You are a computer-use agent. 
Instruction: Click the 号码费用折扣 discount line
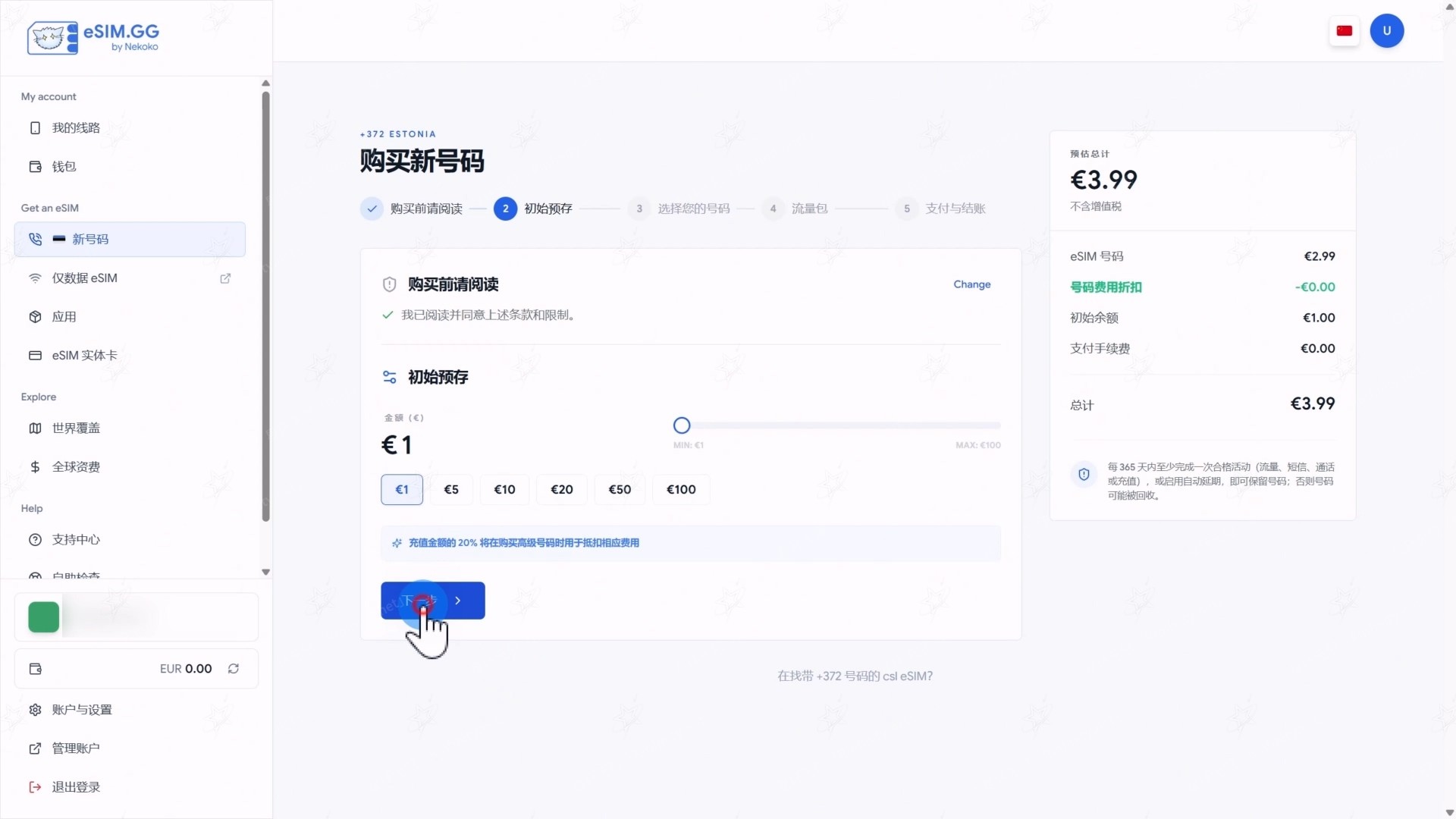click(1202, 287)
